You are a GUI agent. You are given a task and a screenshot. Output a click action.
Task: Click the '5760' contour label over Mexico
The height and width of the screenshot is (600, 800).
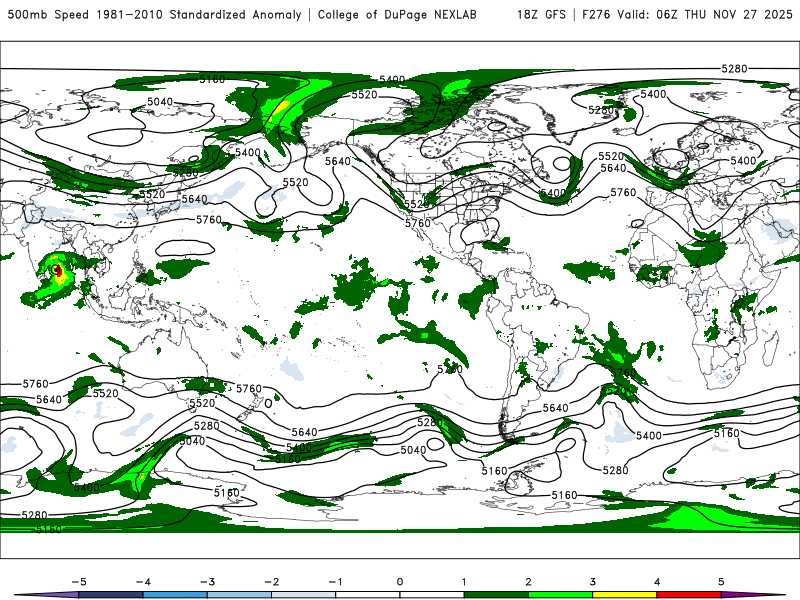(x=418, y=223)
